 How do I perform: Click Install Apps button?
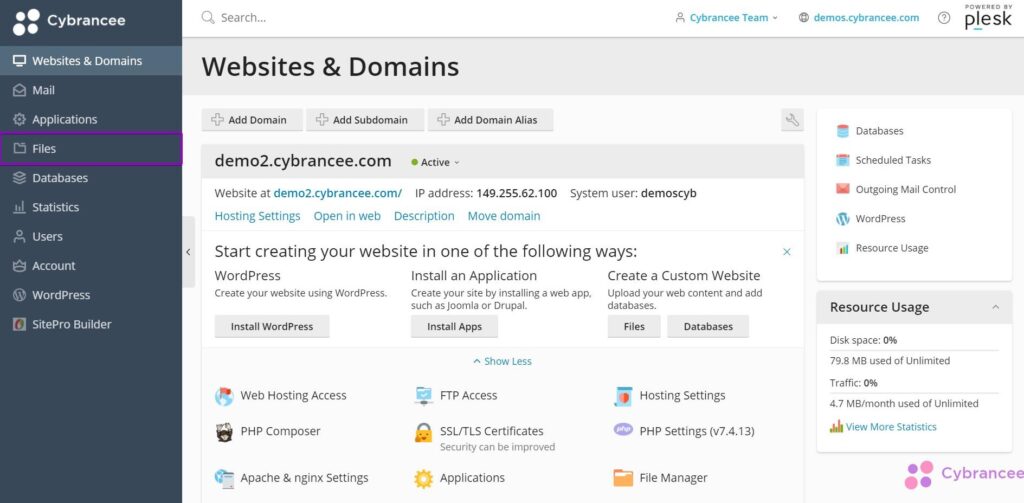click(455, 326)
